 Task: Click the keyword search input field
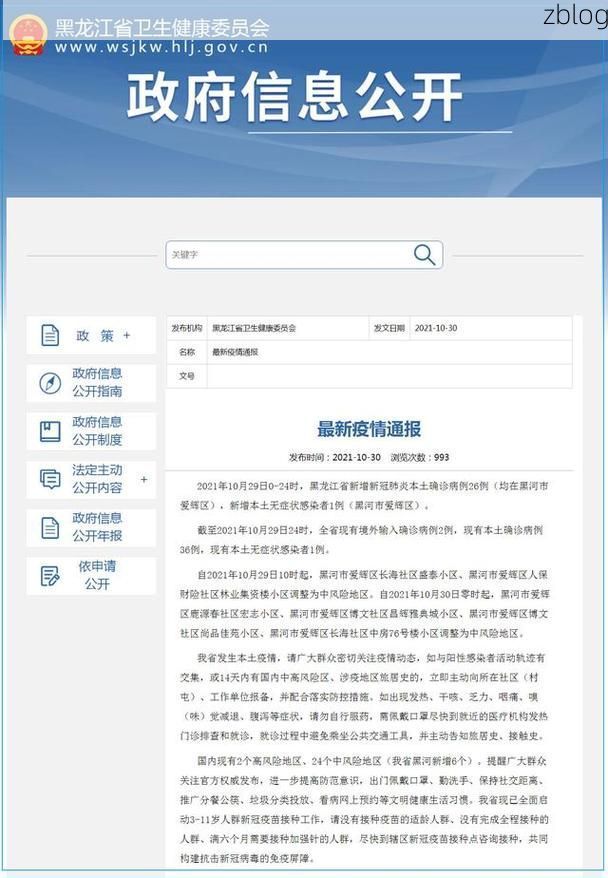(x=304, y=255)
